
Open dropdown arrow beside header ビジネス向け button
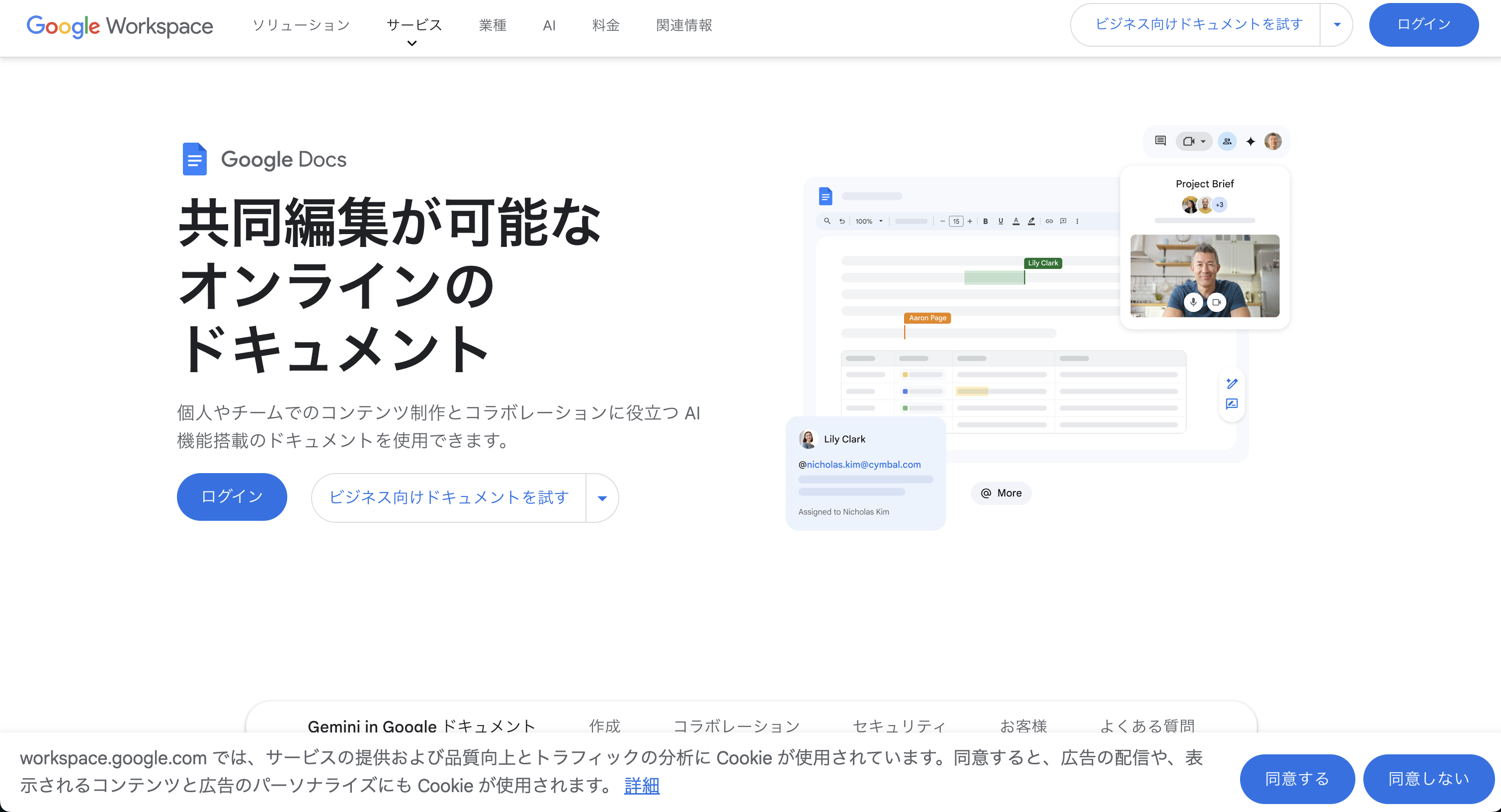click(x=1336, y=24)
